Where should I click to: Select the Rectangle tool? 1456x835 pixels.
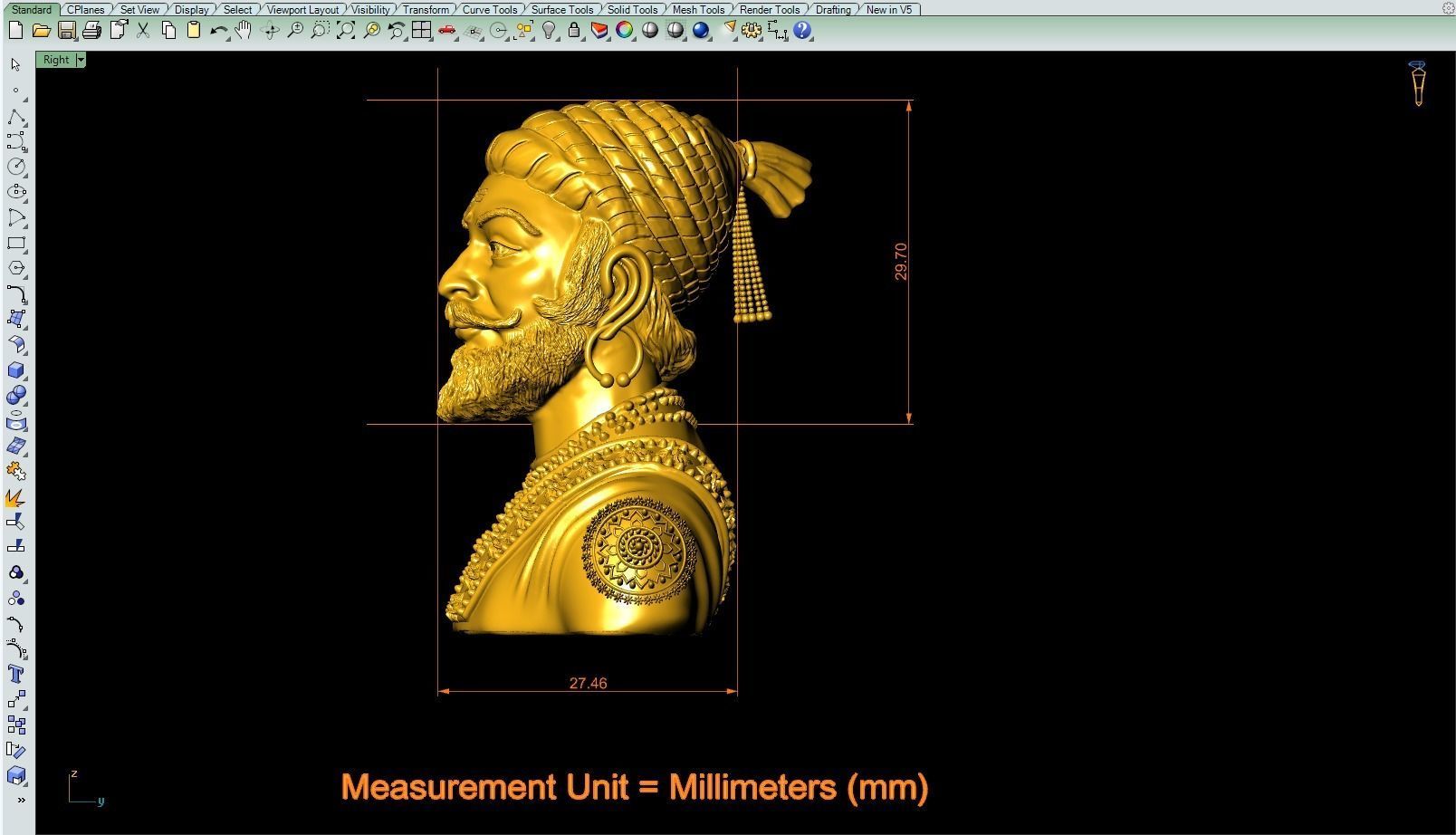16,243
